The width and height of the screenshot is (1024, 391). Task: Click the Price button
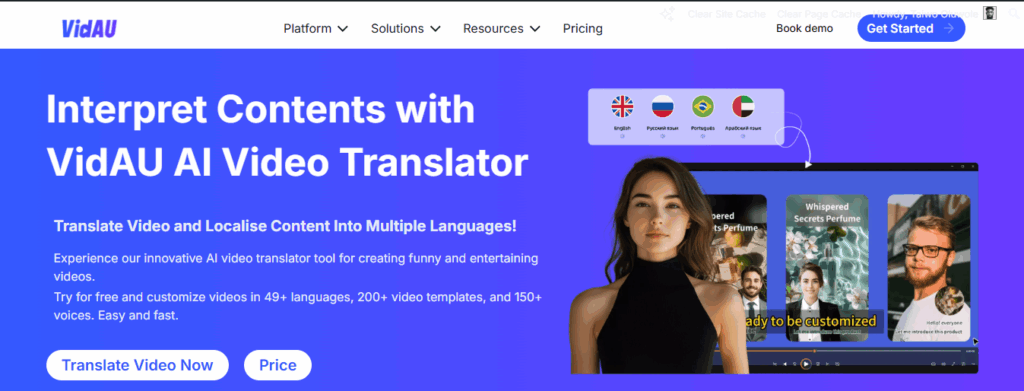[278, 365]
